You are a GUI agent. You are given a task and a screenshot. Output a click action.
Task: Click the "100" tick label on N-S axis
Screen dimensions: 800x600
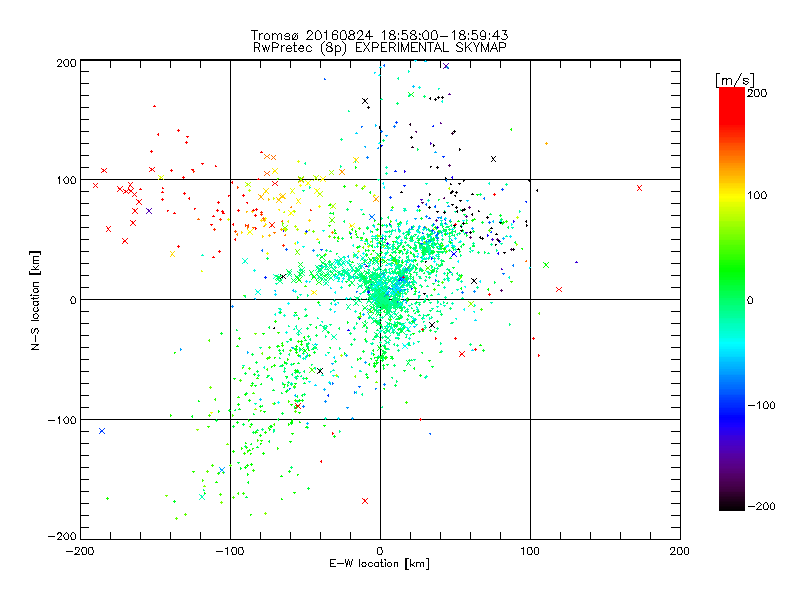point(66,180)
